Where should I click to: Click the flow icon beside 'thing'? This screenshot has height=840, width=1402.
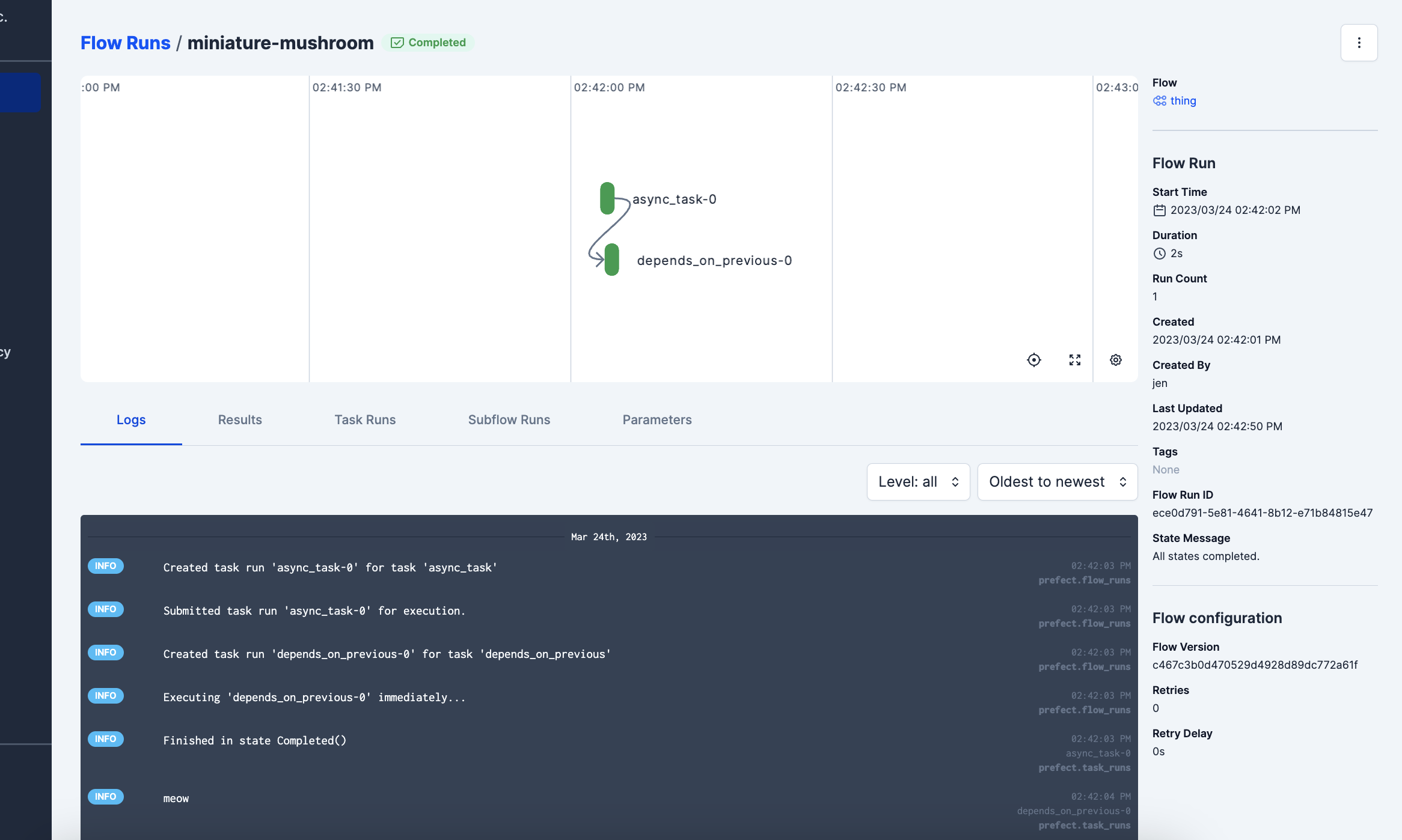[1159, 101]
